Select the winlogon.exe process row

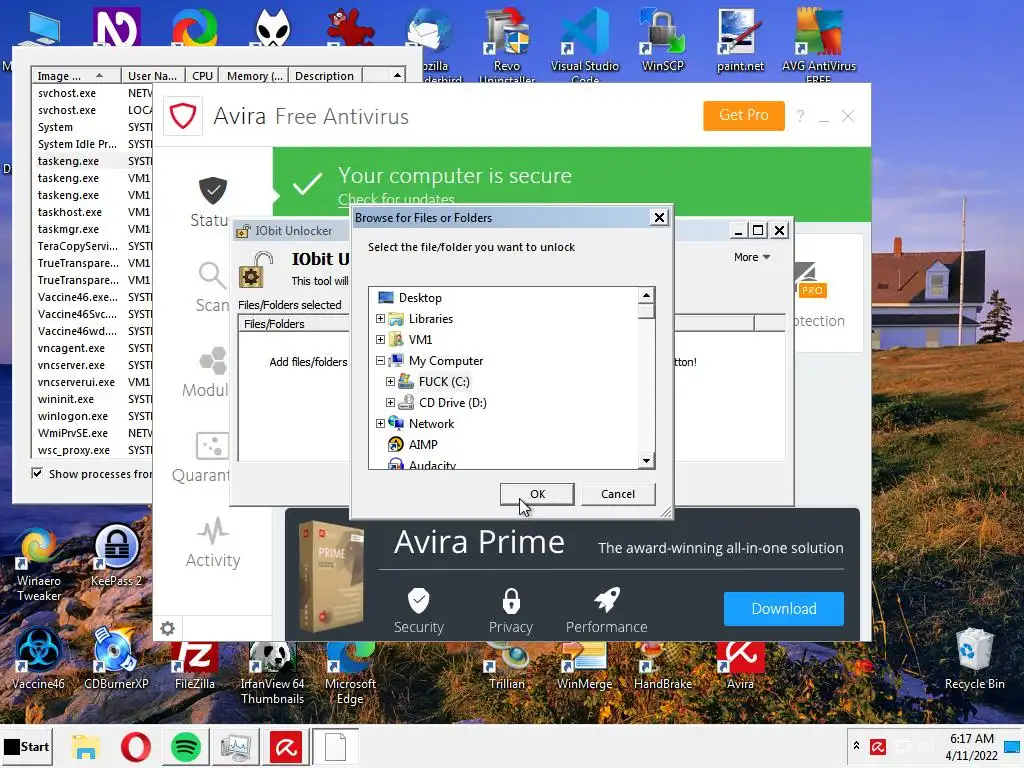pos(92,416)
